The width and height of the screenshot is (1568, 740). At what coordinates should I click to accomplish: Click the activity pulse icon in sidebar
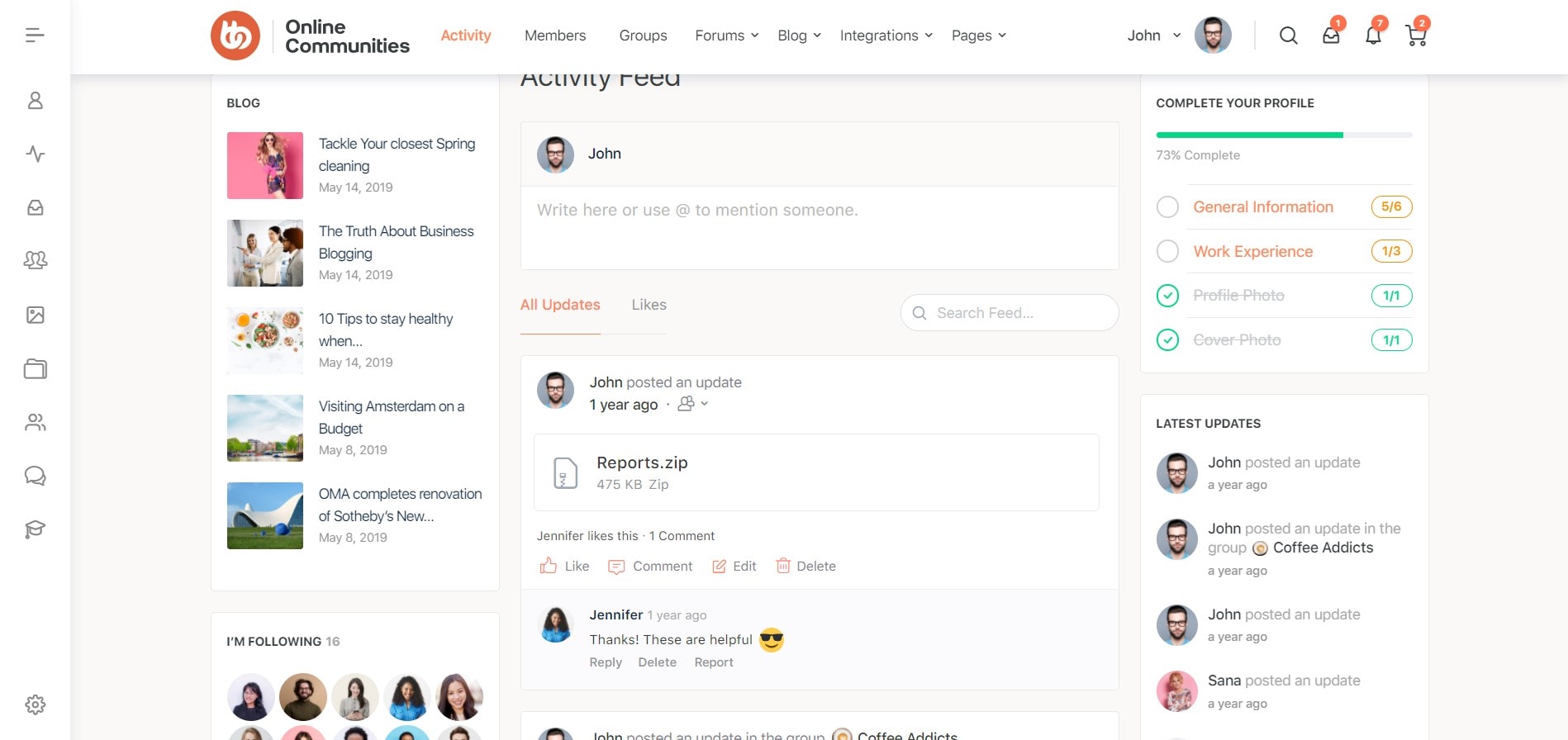click(35, 154)
